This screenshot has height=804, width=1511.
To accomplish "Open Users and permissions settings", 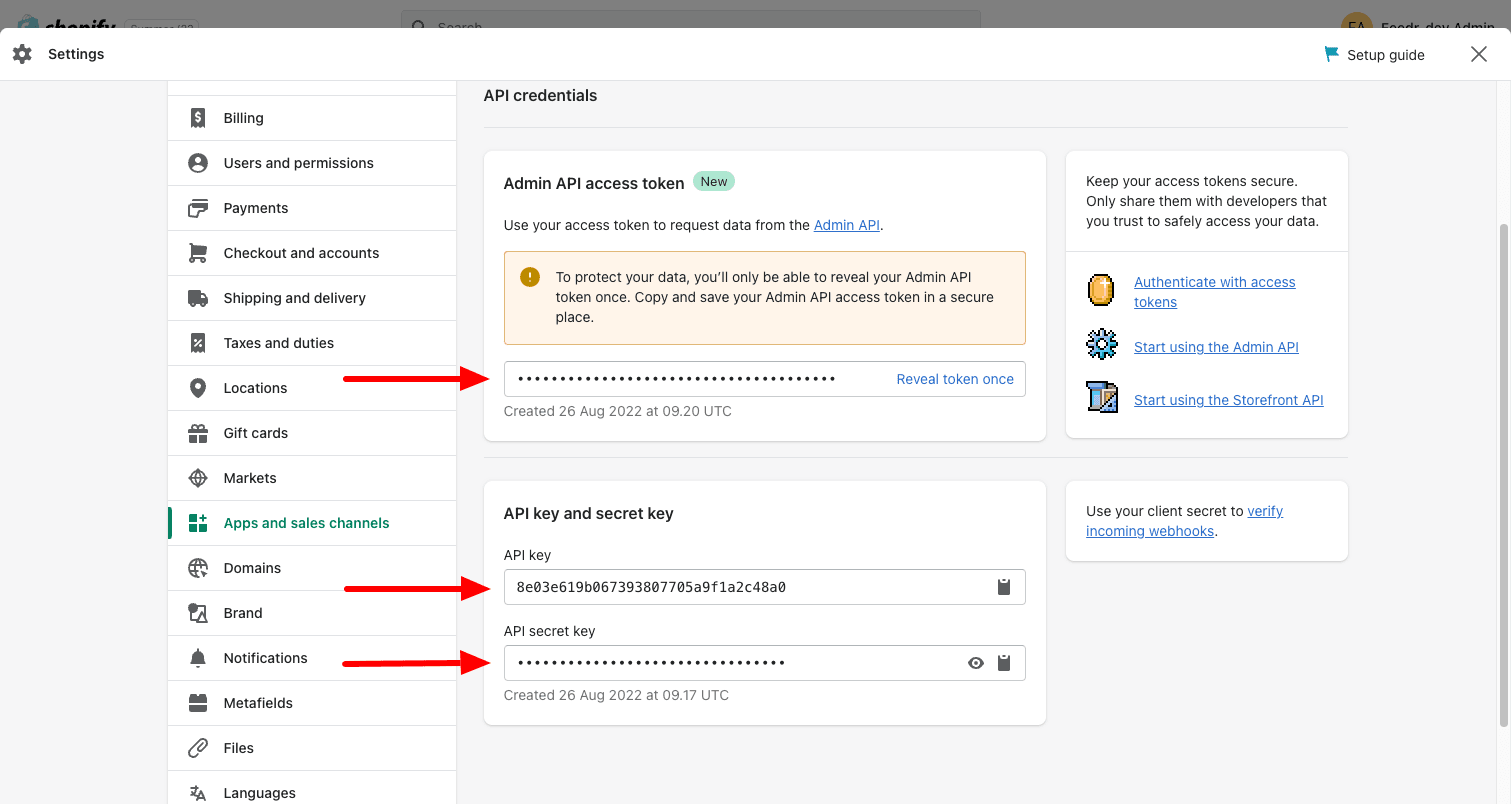I will pyautogui.click(x=298, y=163).
